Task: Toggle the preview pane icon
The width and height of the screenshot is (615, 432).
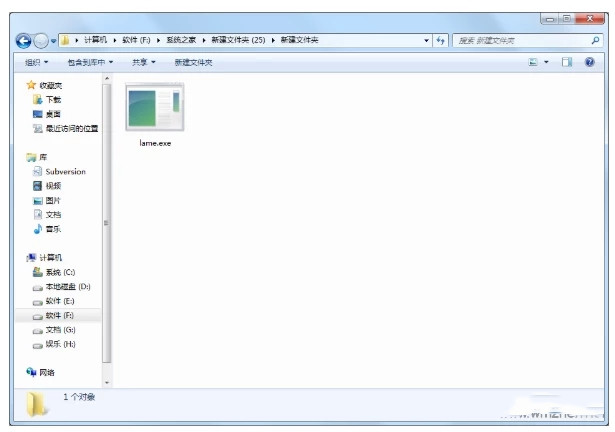Action: (567, 62)
